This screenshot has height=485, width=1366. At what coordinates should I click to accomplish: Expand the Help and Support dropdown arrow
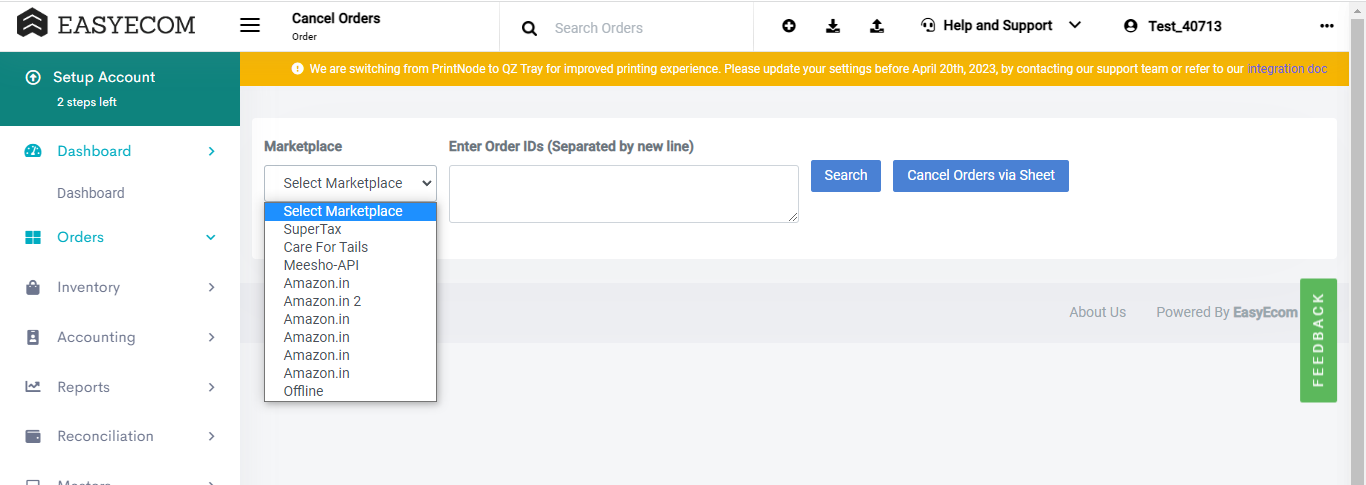tap(1075, 25)
